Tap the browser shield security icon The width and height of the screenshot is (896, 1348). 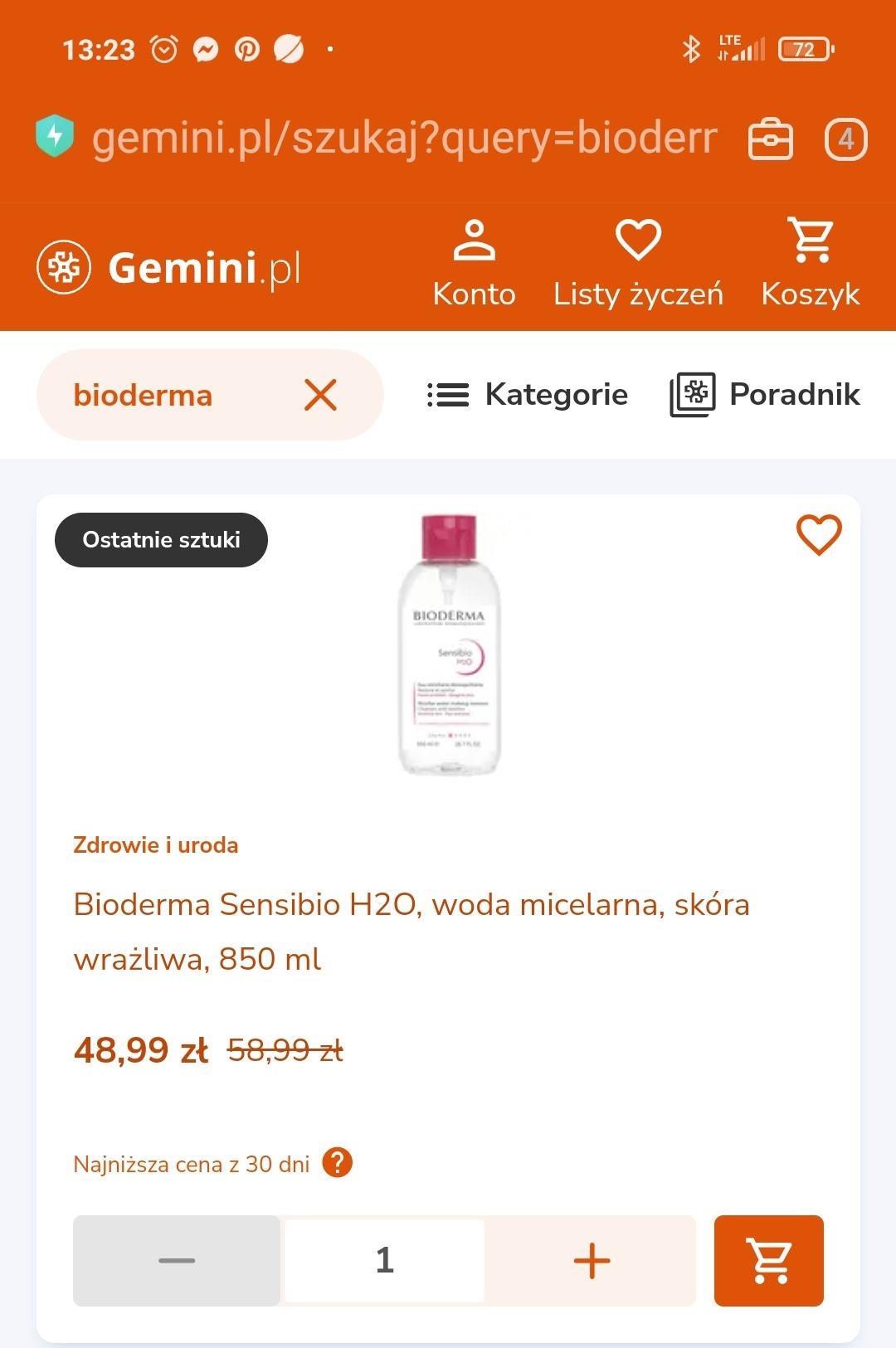[56, 137]
